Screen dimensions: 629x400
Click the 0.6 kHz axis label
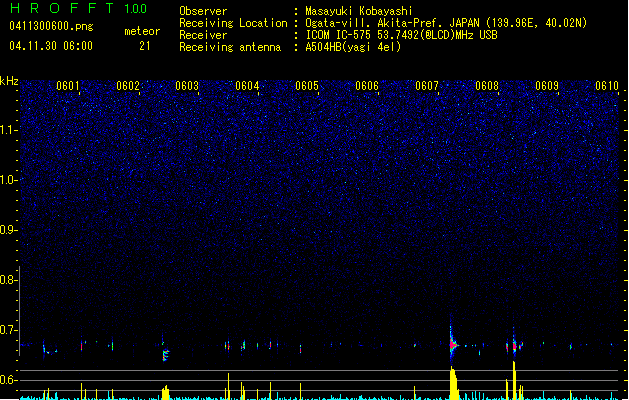[8, 380]
